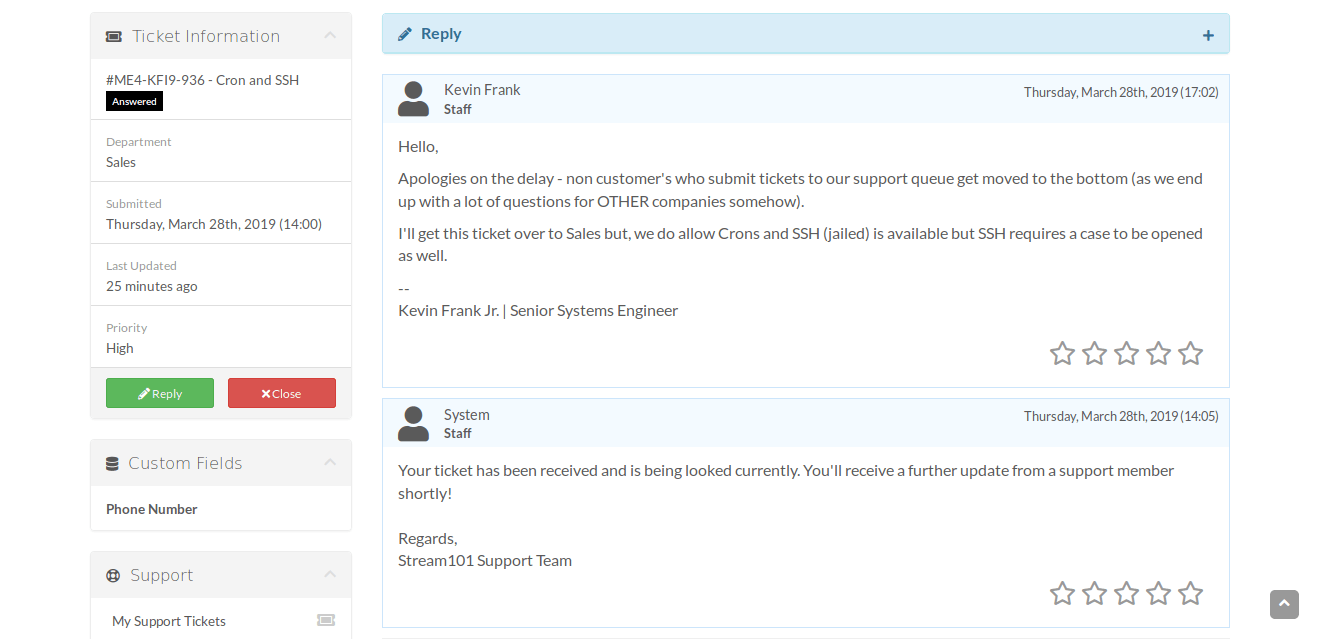Screen dimensions: 1319x639
Task: Click the Reply heading in the blue bar
Action: coord(441,34)
